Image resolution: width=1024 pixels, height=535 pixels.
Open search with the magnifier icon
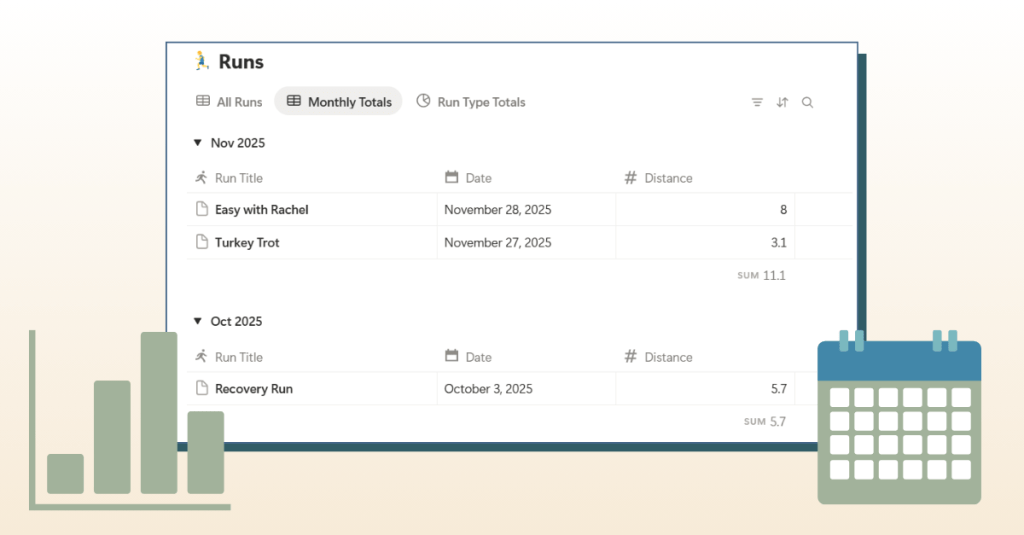click(807, 102)
